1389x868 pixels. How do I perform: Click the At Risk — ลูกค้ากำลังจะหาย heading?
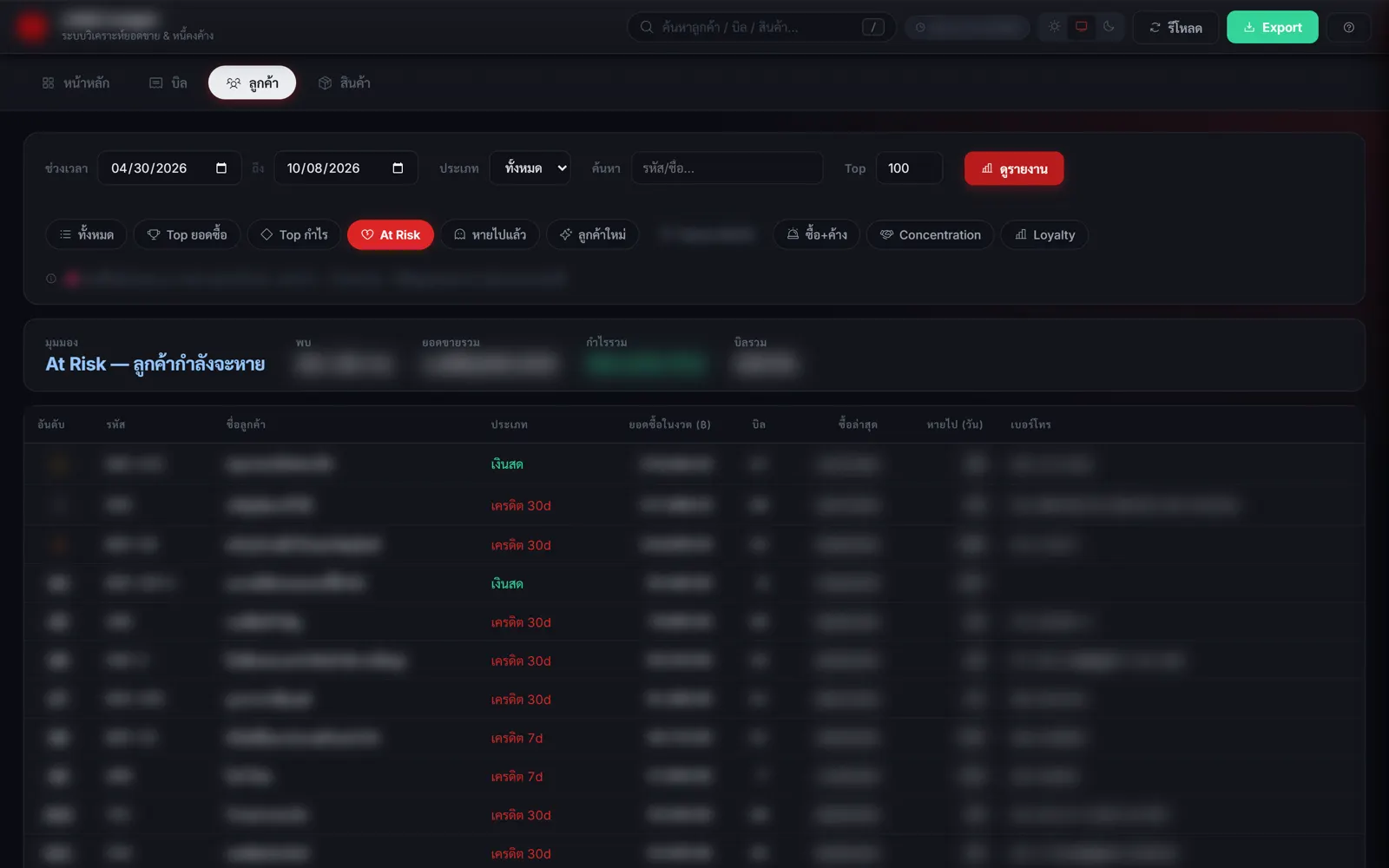click(x=155, y=365)
